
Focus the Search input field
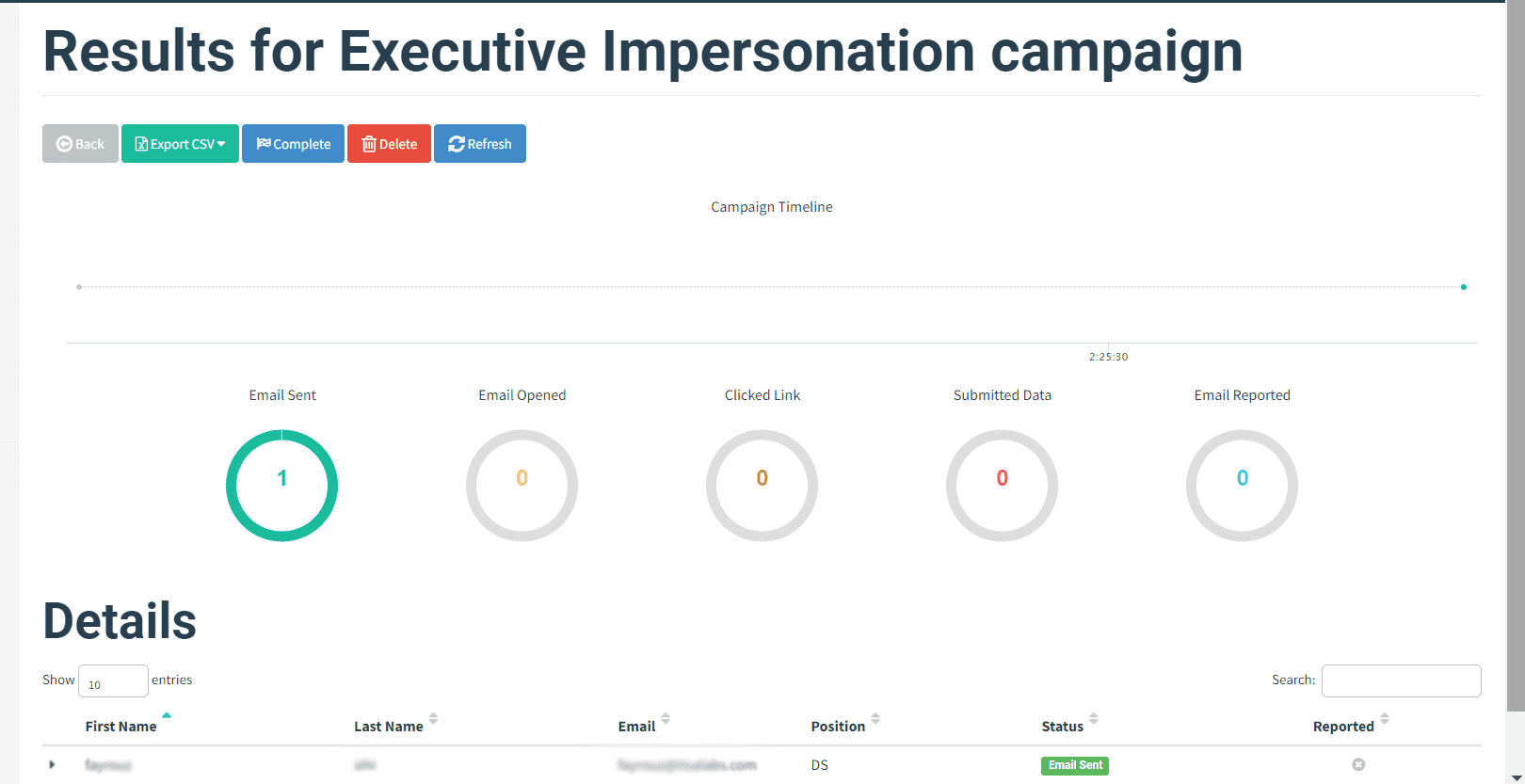(x=1401, y=680)
